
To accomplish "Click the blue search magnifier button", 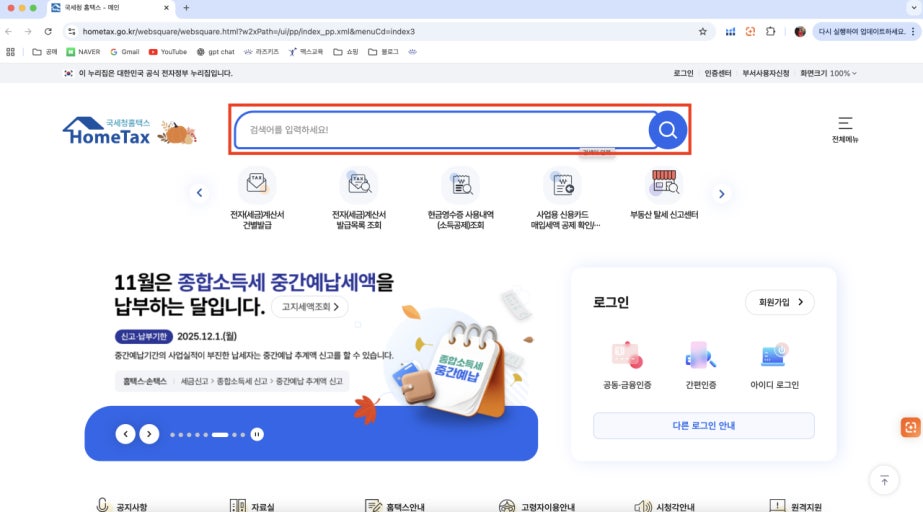I will pyautogui.click(x=668, y=129).
